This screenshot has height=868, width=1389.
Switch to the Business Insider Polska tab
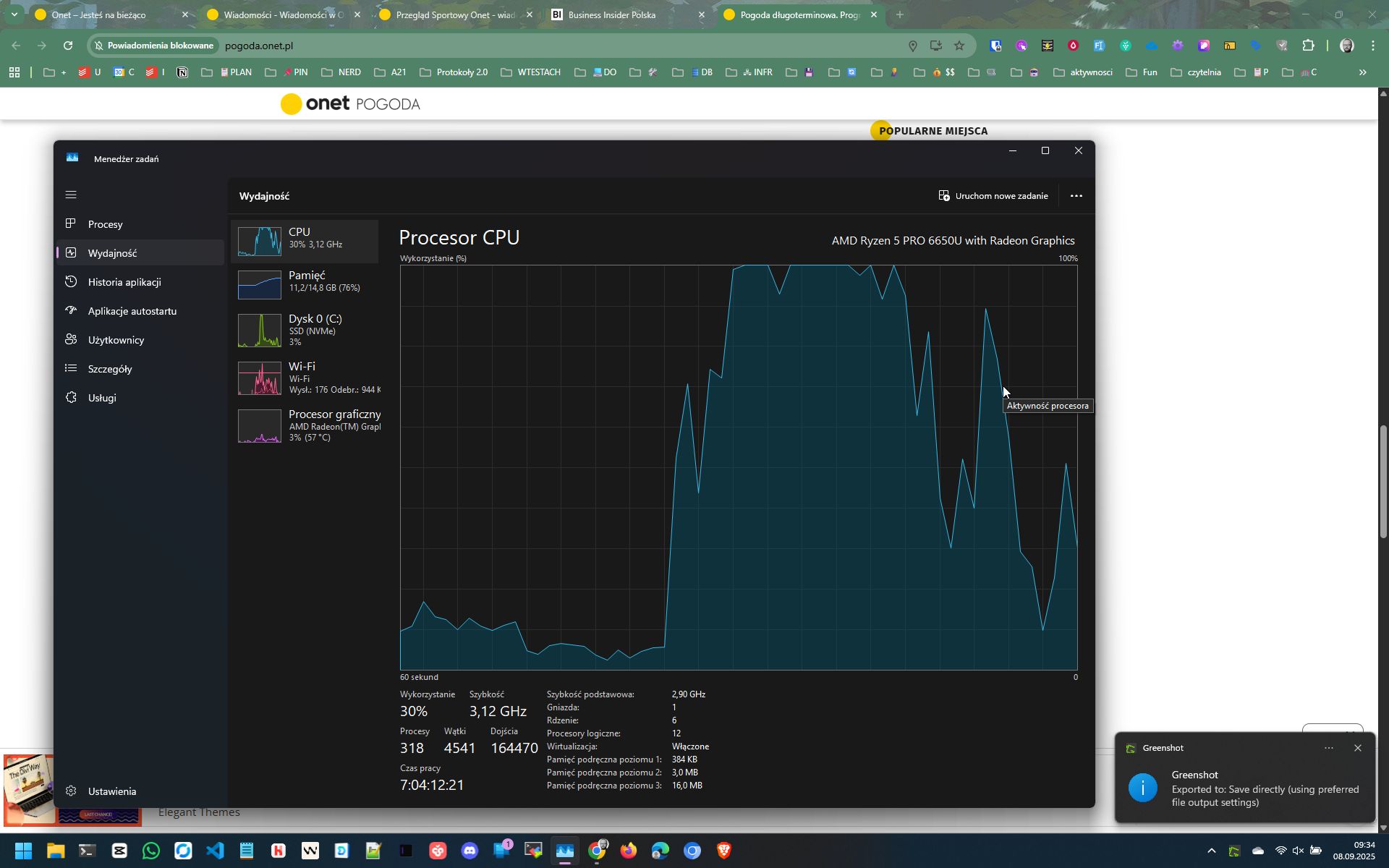pos(612,14)
